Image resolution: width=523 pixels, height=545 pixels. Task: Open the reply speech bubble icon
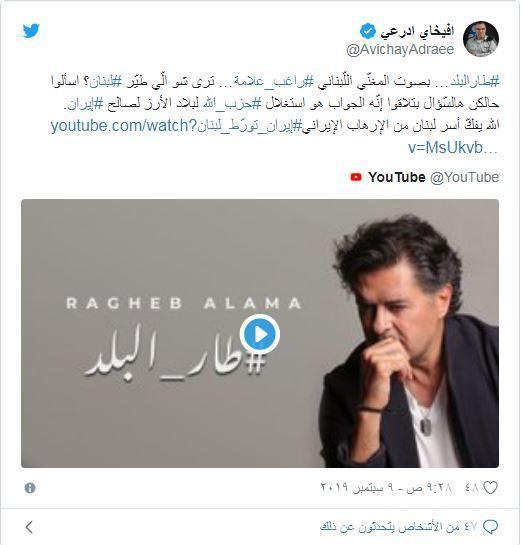coord(490,527)
